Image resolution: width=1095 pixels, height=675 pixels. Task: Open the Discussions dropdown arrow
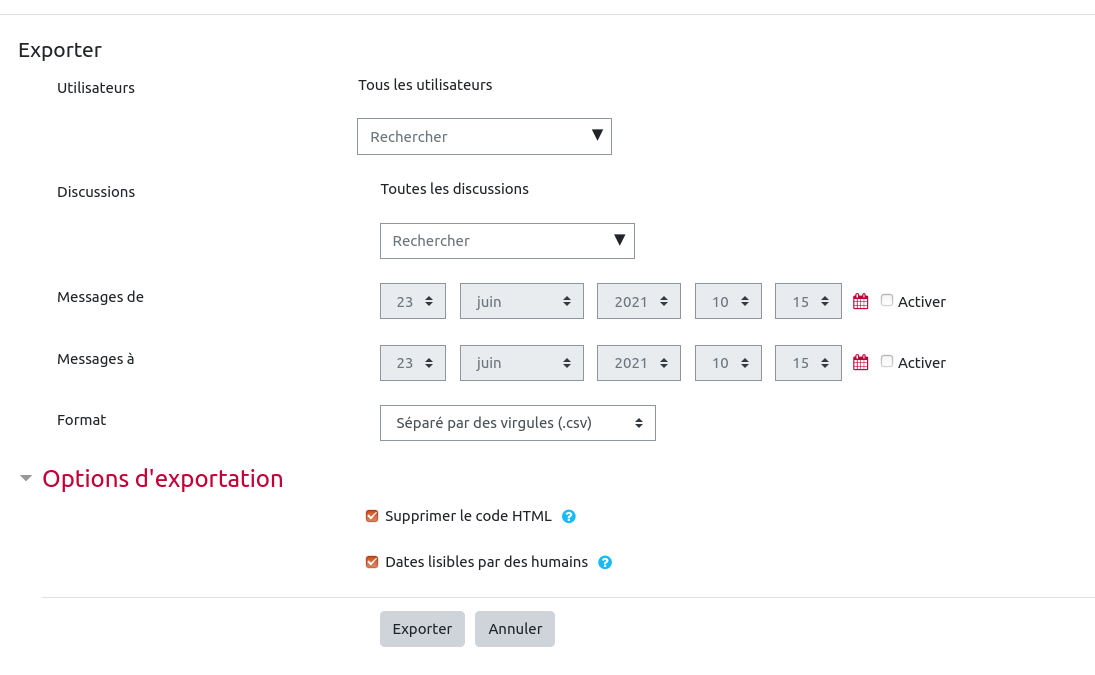click(620, 239)
